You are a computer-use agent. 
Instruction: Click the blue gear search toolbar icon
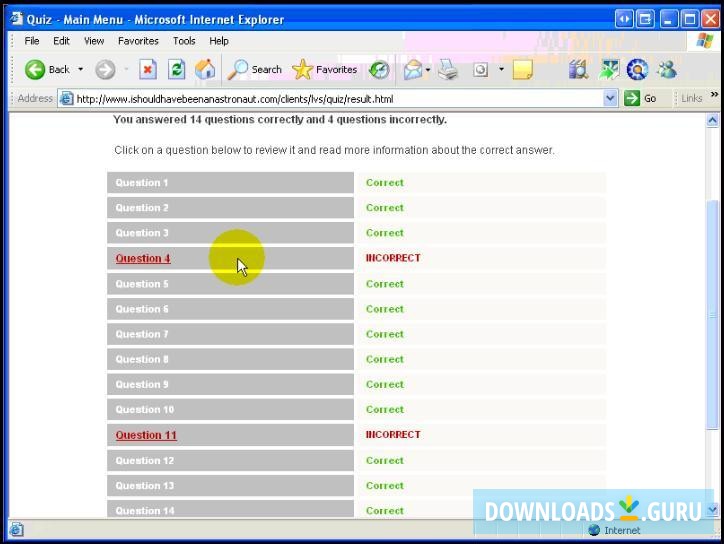click(x=638, y=70)
